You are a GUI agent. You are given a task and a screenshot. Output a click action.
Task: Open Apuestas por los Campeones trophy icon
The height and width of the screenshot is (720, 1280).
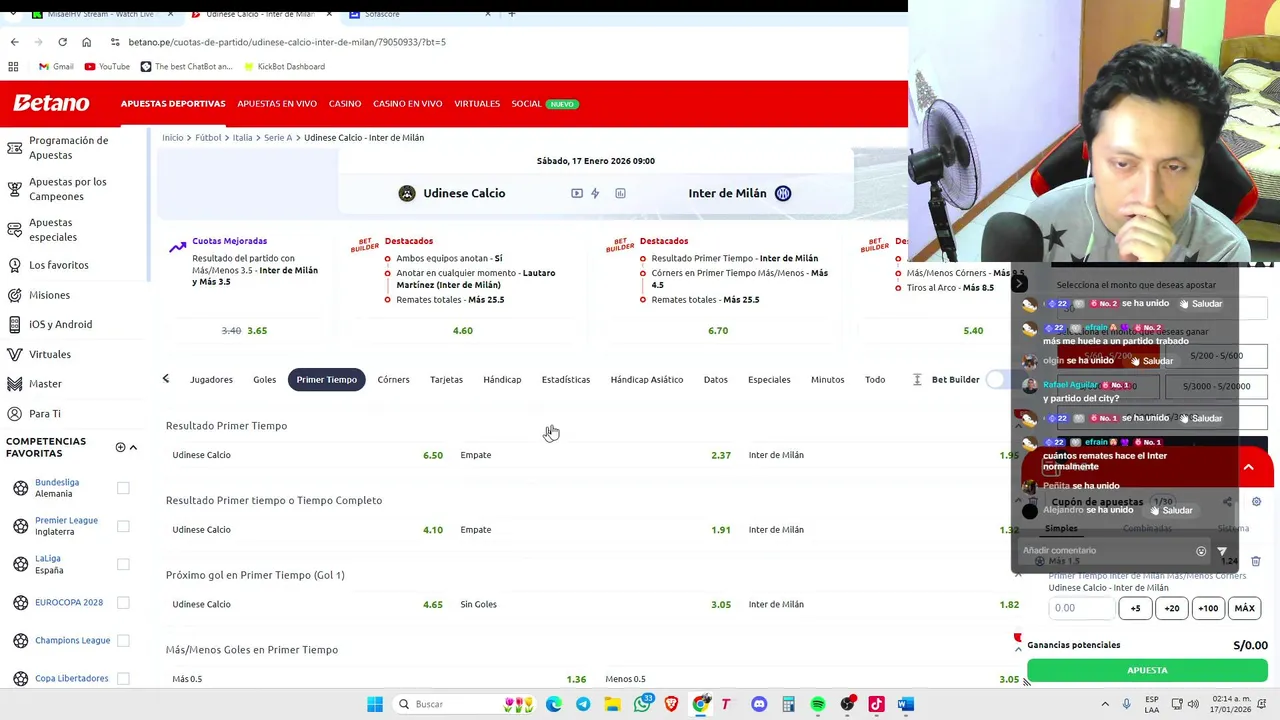pos(15,189)
